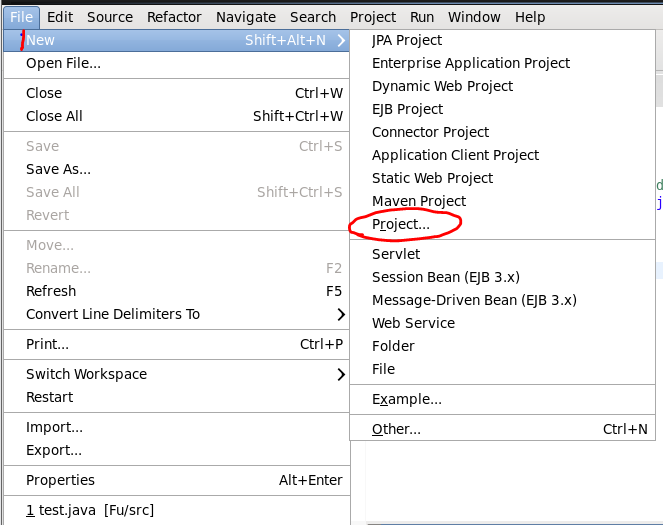Pick Session Bean (EJB 3.x)
This screenshot has width=663, height=525.
tap(446, 277)
